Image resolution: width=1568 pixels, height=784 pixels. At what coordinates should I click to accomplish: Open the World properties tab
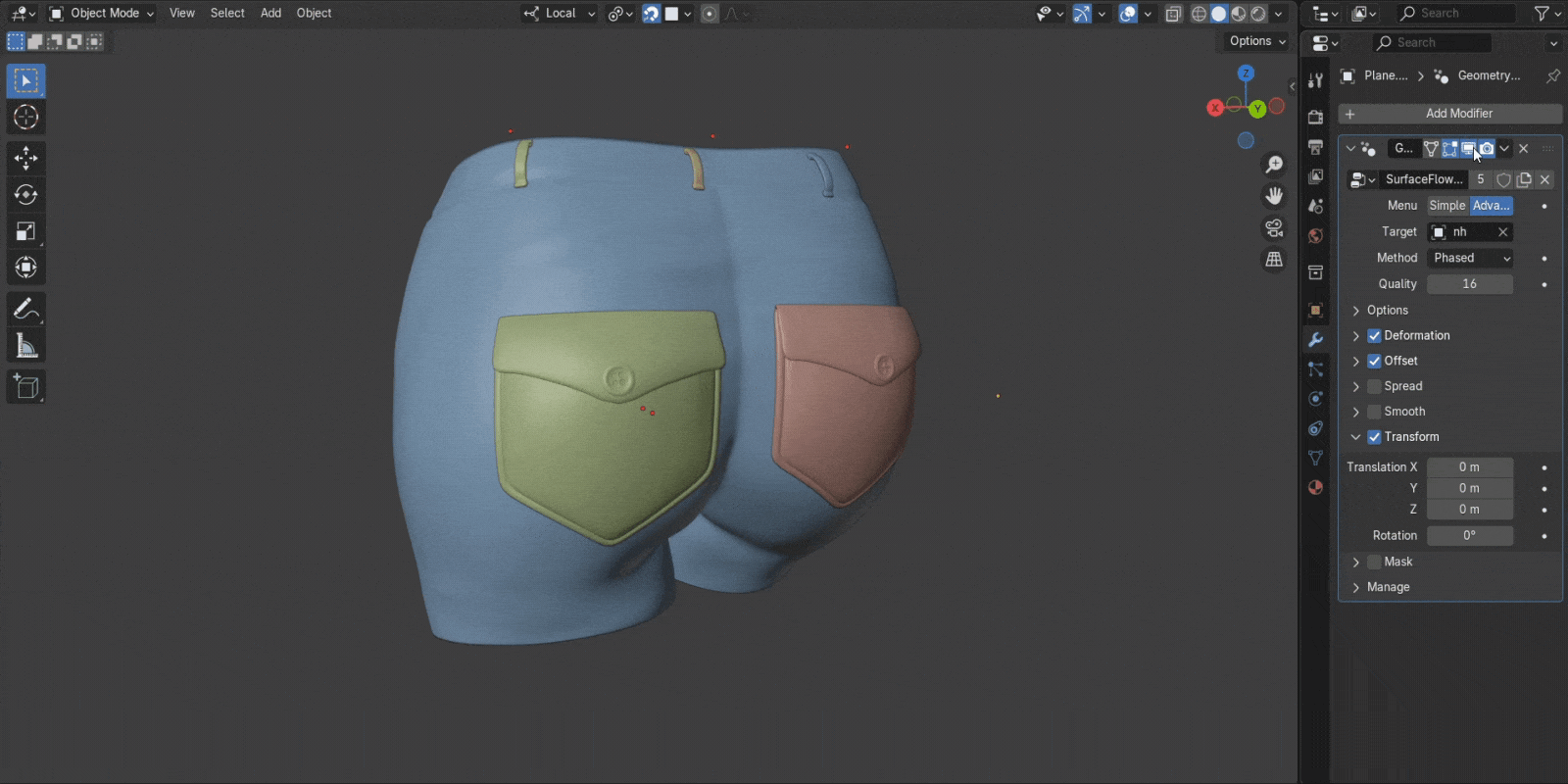pyautogui.click(x=1315, y=236)
